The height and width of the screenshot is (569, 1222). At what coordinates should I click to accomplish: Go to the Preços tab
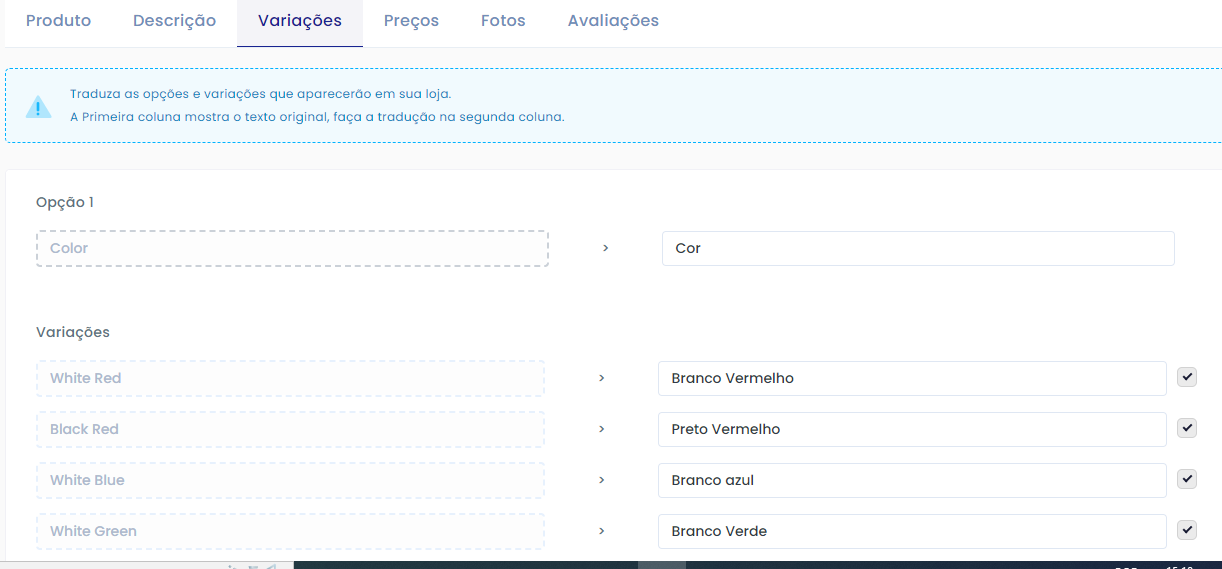point(411,21)
